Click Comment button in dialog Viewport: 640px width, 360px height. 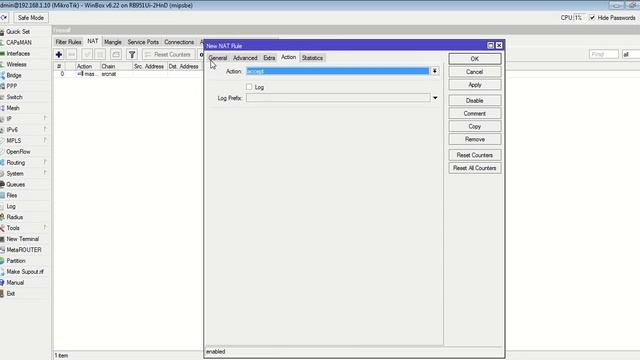[x=475, y=113]
